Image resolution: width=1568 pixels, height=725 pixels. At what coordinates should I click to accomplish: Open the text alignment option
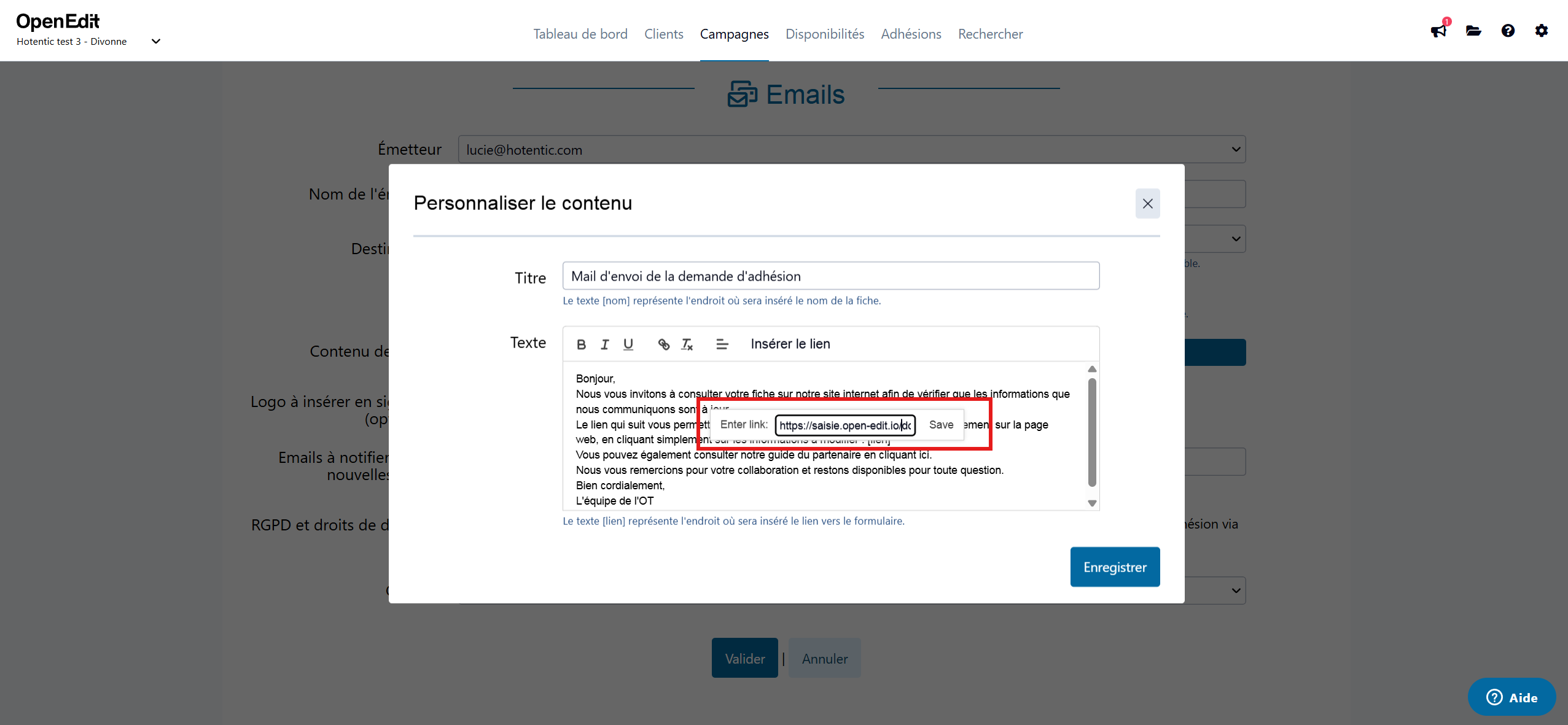722,344
